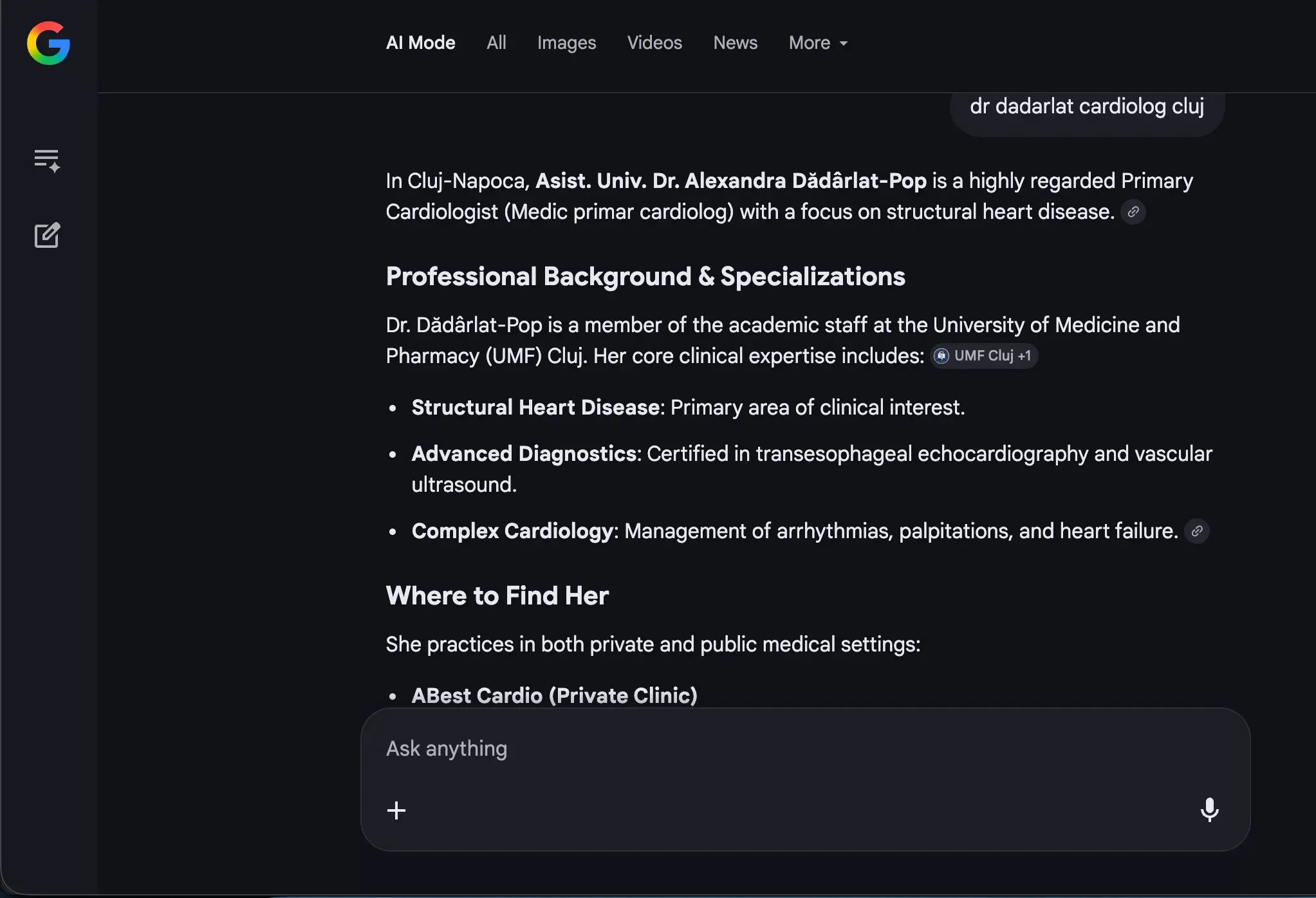This screenshot has width=1316, height=898.
Task: Click the plus icon to attach content
Action: [x=396, y=810]
